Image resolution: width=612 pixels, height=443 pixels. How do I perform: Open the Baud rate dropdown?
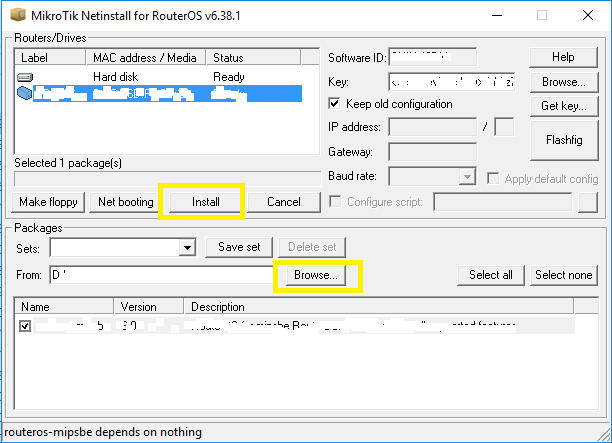coord(467,177)
